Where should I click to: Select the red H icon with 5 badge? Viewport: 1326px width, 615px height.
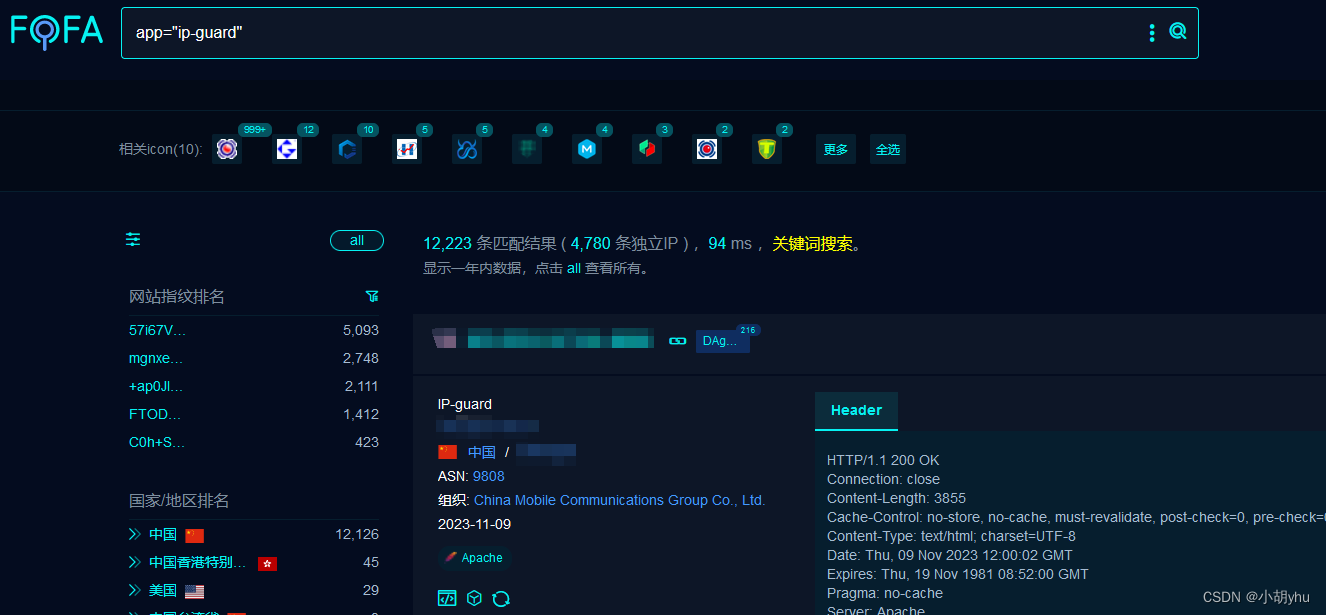coord(407,149)
